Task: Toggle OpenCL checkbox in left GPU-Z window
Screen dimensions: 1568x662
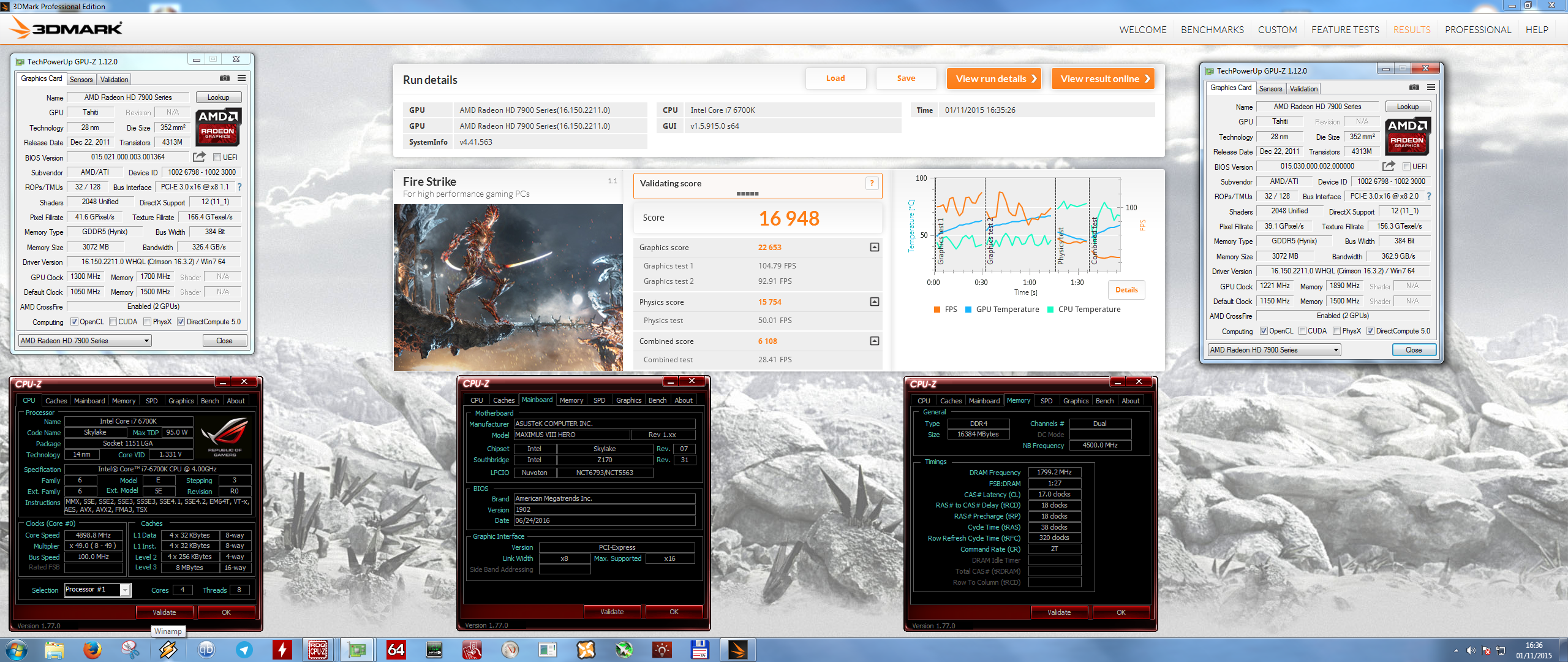Action: pos(74,322)
